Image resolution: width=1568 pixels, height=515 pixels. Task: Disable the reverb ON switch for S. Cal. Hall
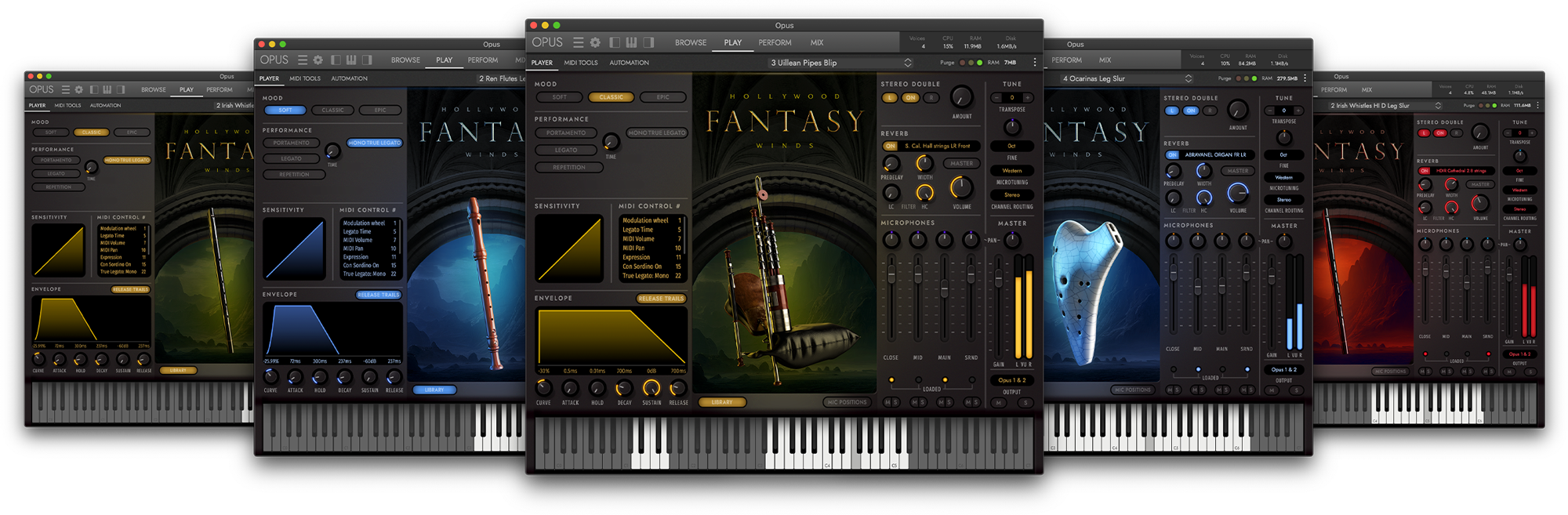pyautogui.click(x=890, y=146)
